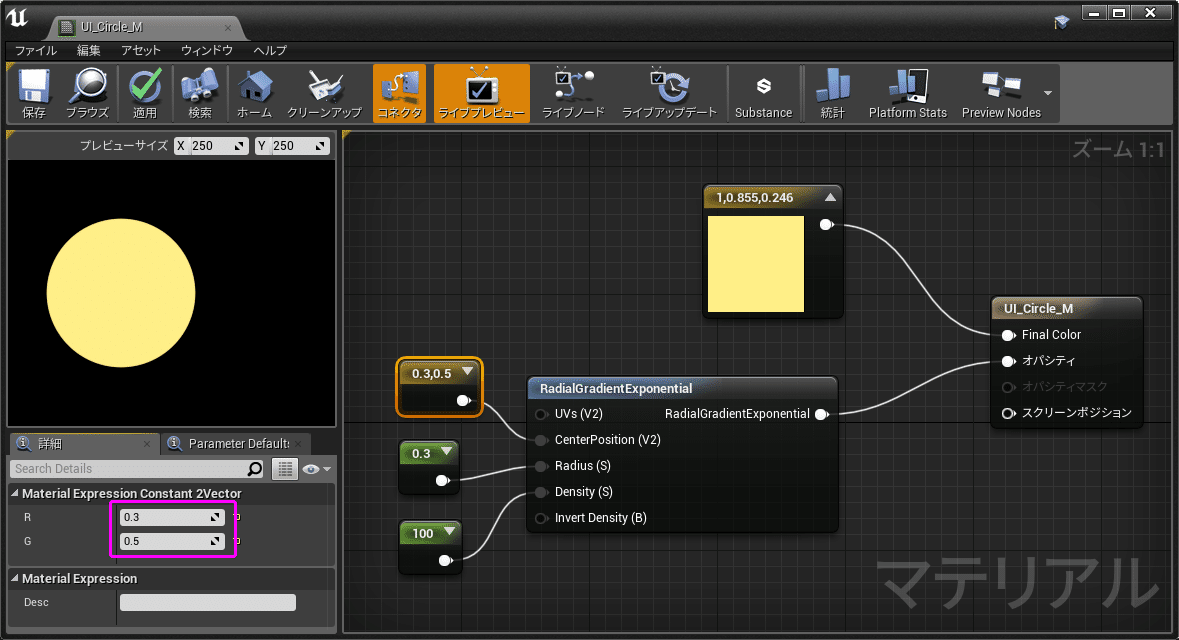The image size is (1179, 640).
Task: Select the UI_Circle_M result node title
Action: coord(1038,309)
